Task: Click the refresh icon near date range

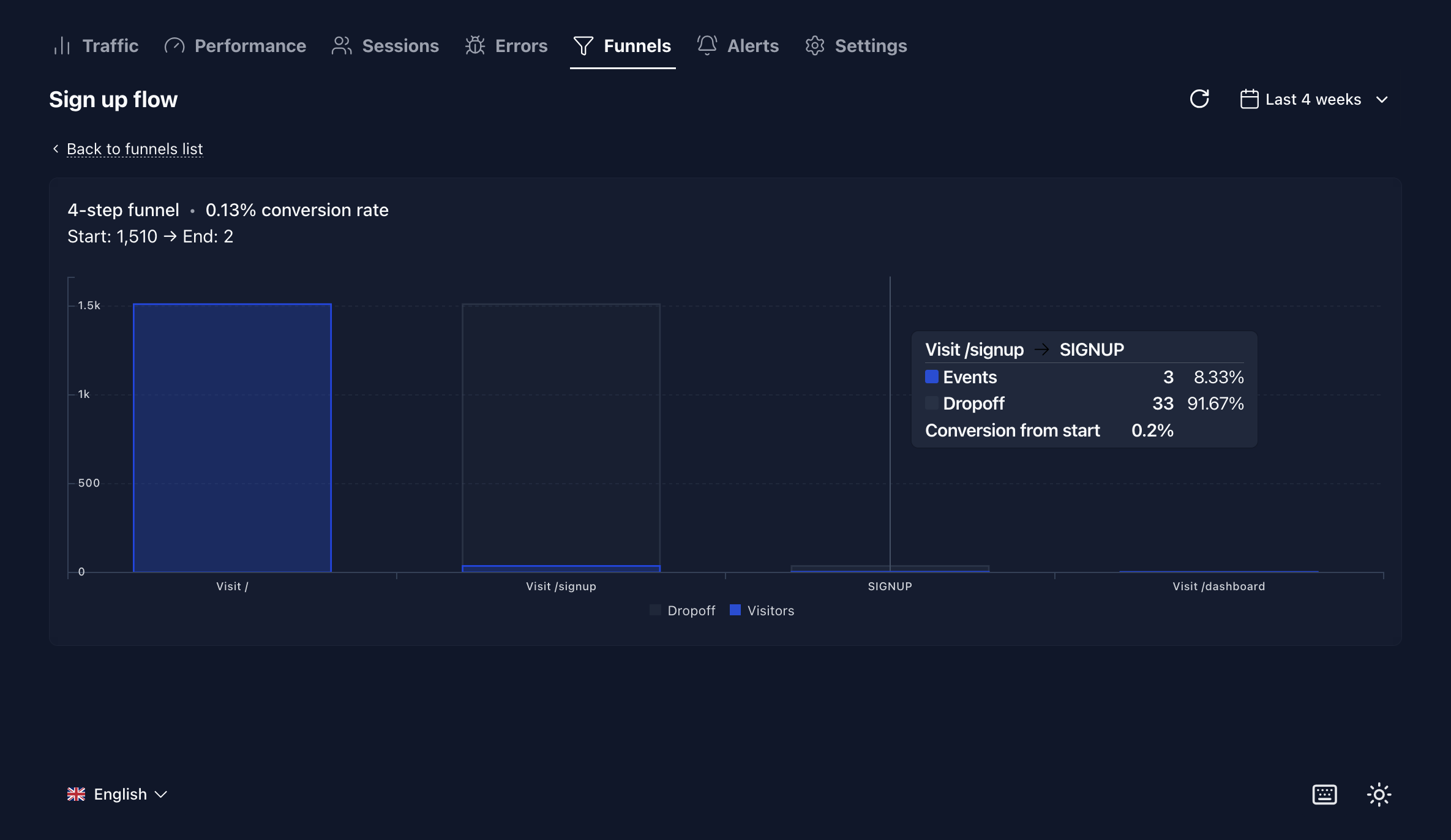Action: (x=1199, y=99)
